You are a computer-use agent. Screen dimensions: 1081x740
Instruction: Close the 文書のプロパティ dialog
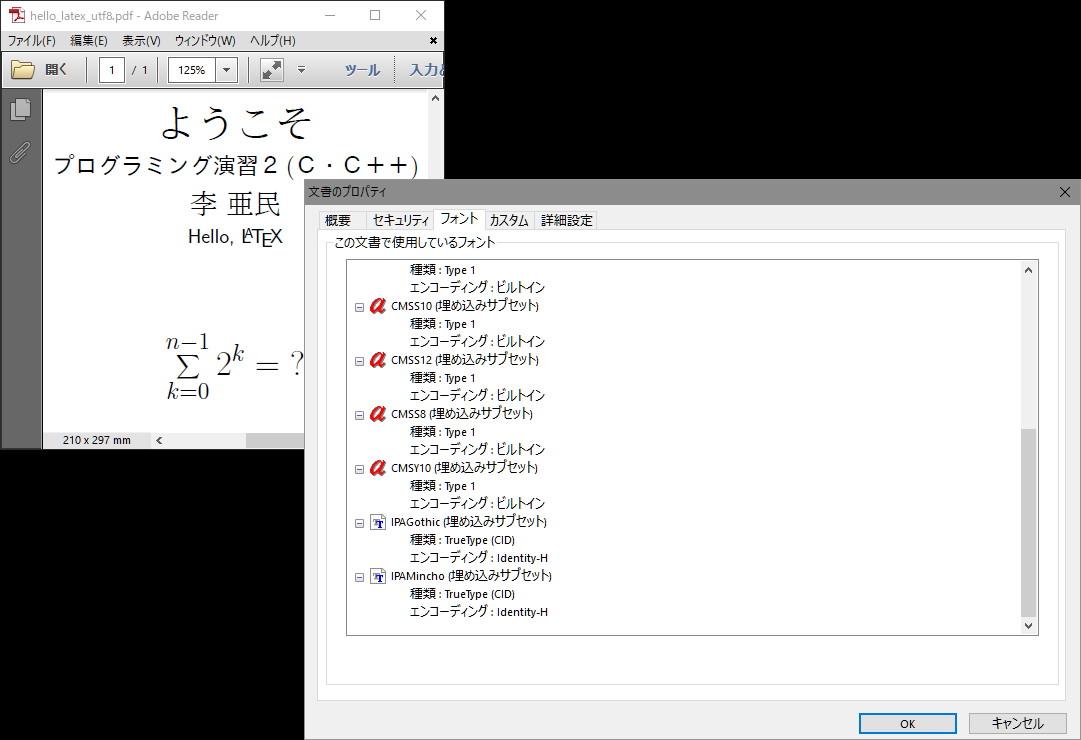click(x=1064, y=192)
